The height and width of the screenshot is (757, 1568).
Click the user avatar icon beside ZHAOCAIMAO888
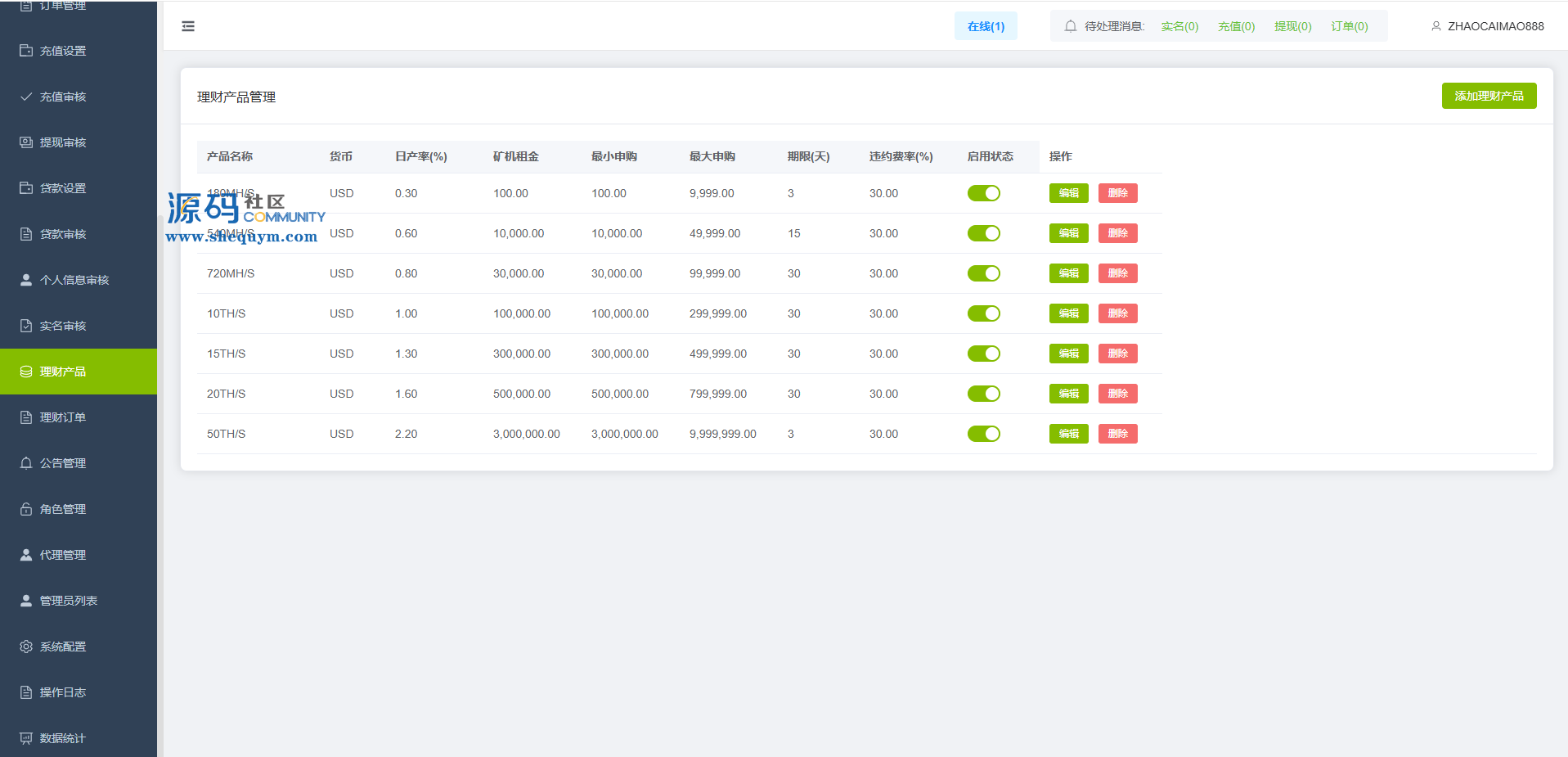pos(1435,26)
